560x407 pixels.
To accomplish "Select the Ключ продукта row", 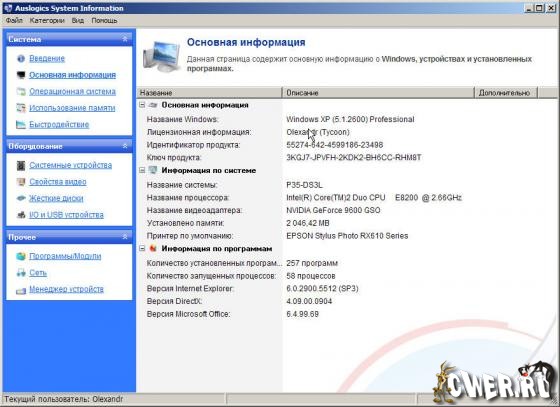I will (347, 157).
